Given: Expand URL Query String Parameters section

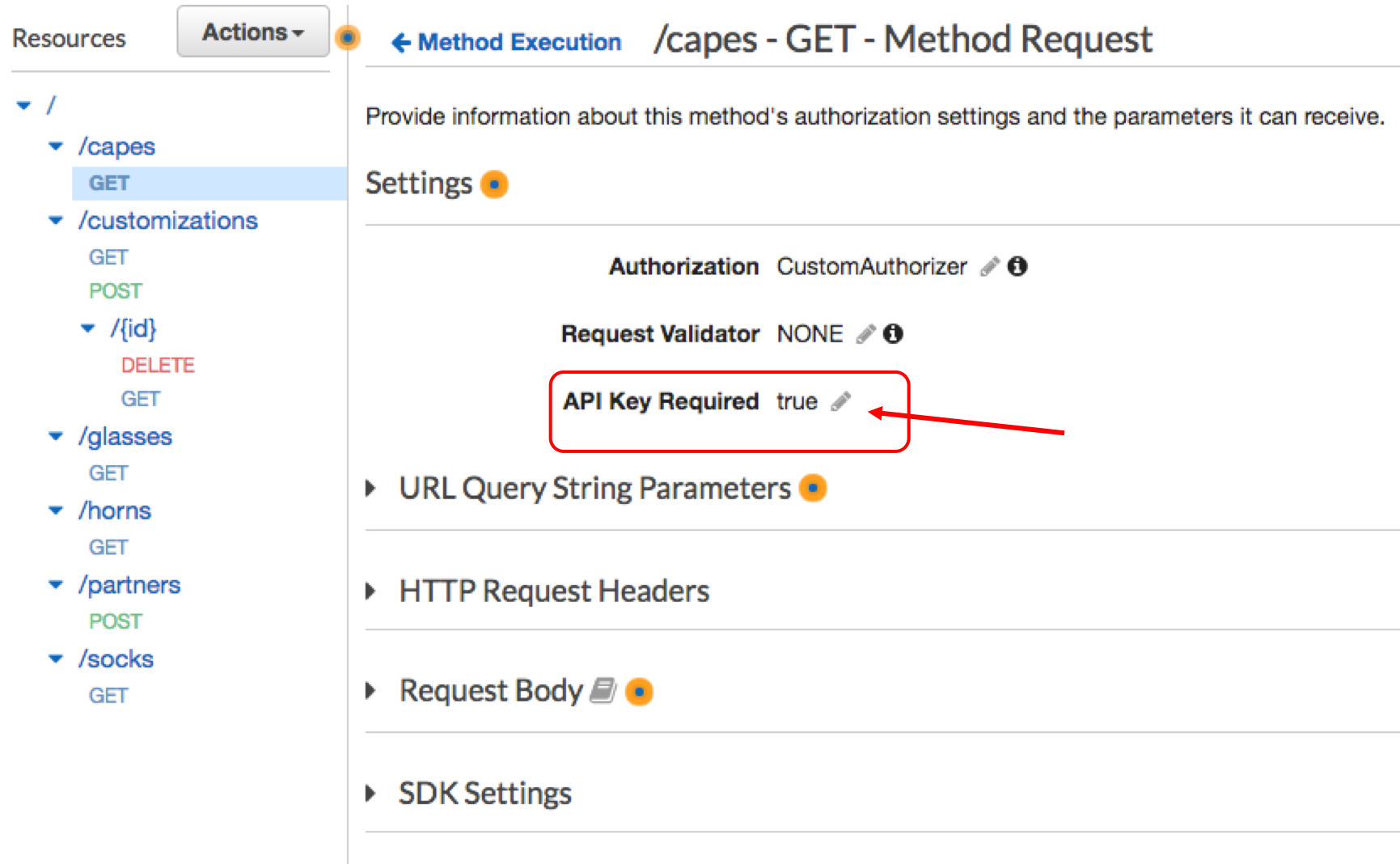Looking at the screenshot, I should pos(371,488).
